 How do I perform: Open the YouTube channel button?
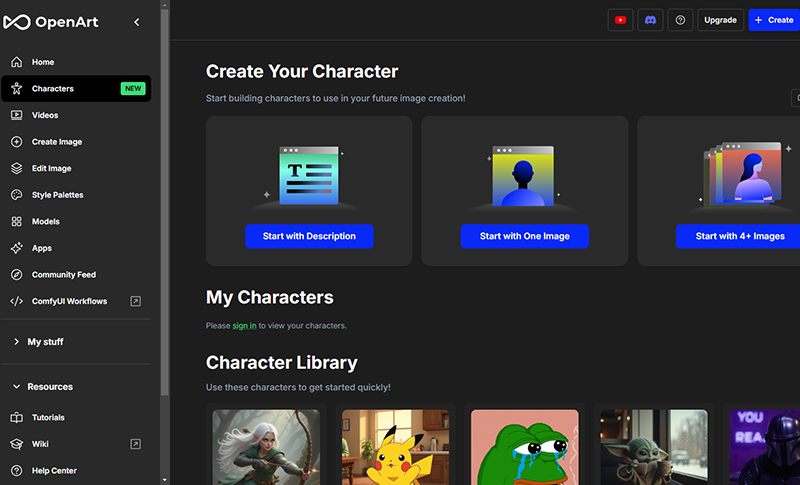click(x=620, y=20)
